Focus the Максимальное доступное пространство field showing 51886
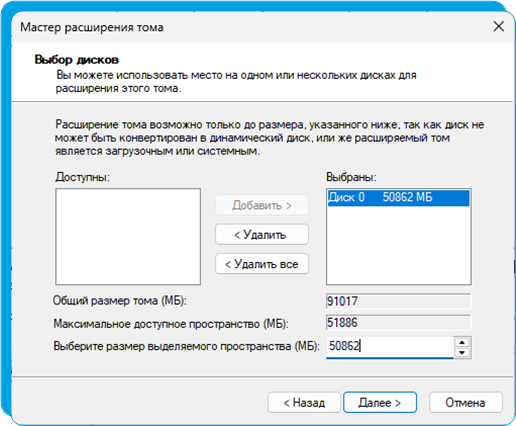516x426 pixels. click(x=398, y=323)
